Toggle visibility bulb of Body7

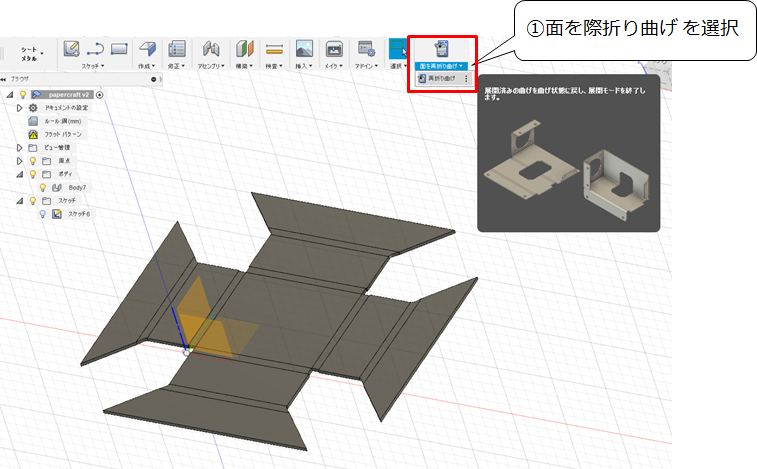click(x=43, y=187)
